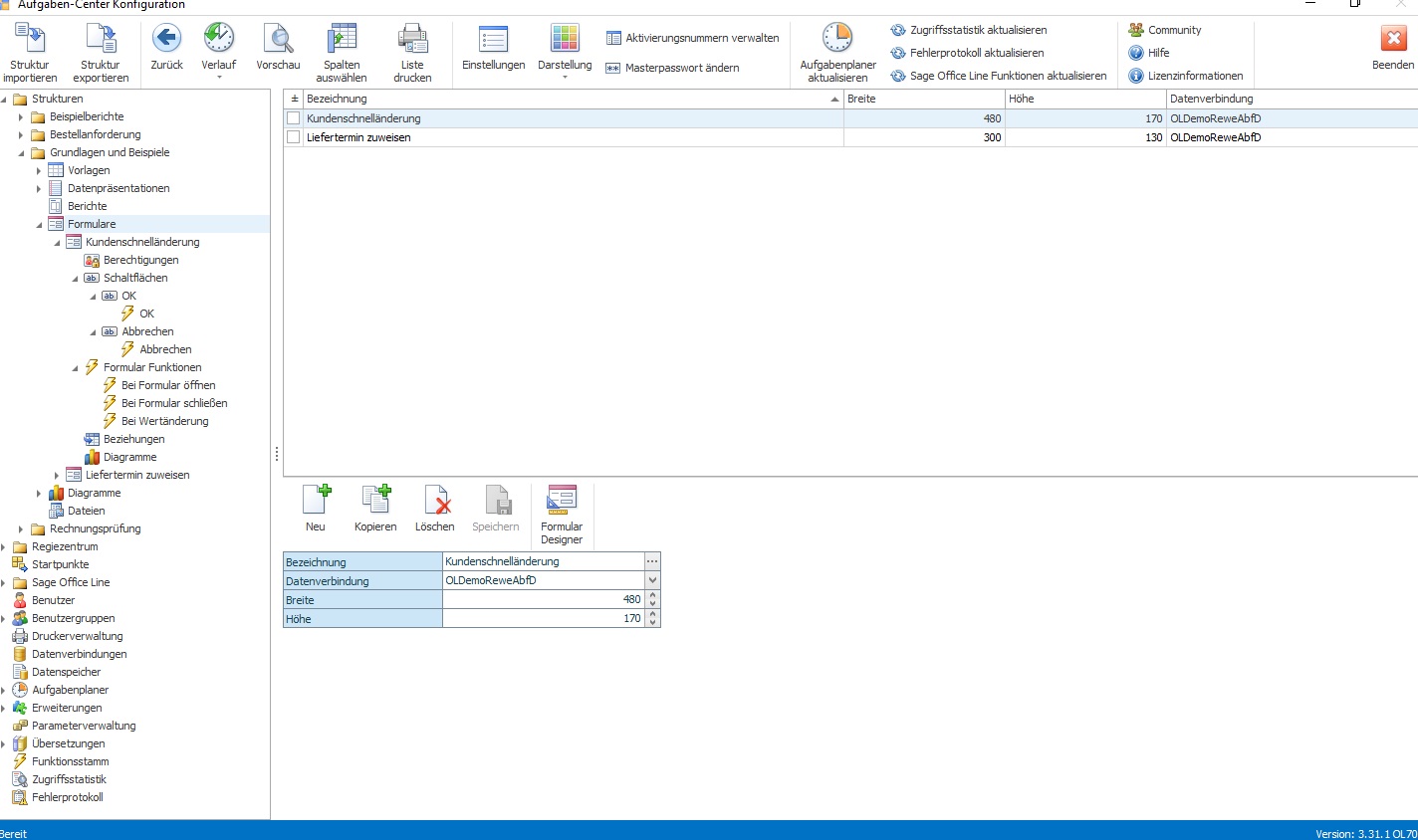Click the Struktur exportieren toolbar icon

[101, 39]
